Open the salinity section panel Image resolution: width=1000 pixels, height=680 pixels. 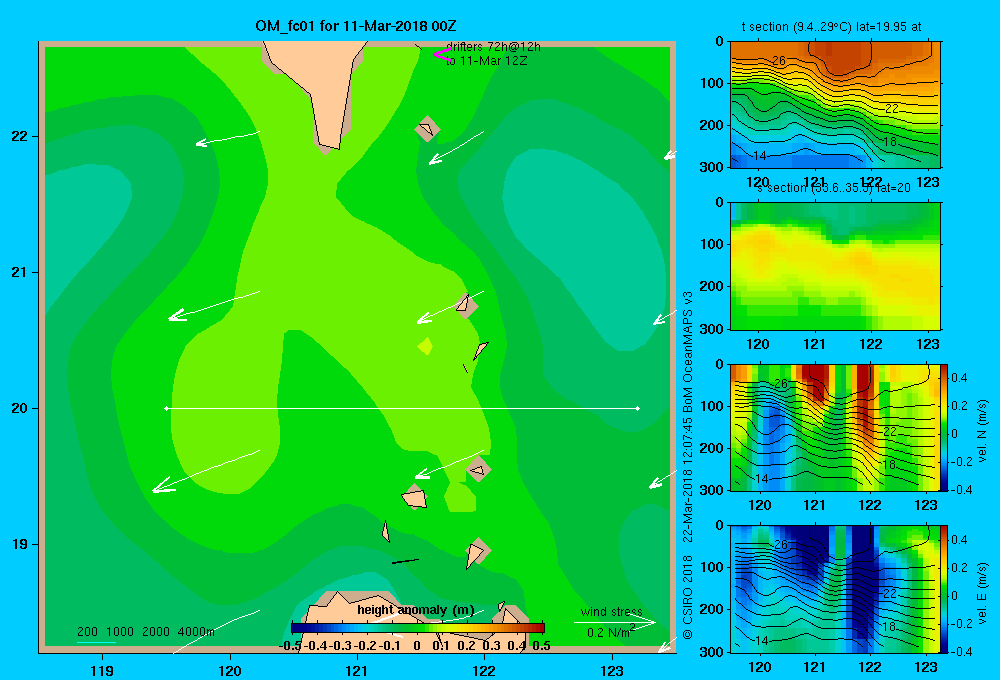[x=835, y=266]
